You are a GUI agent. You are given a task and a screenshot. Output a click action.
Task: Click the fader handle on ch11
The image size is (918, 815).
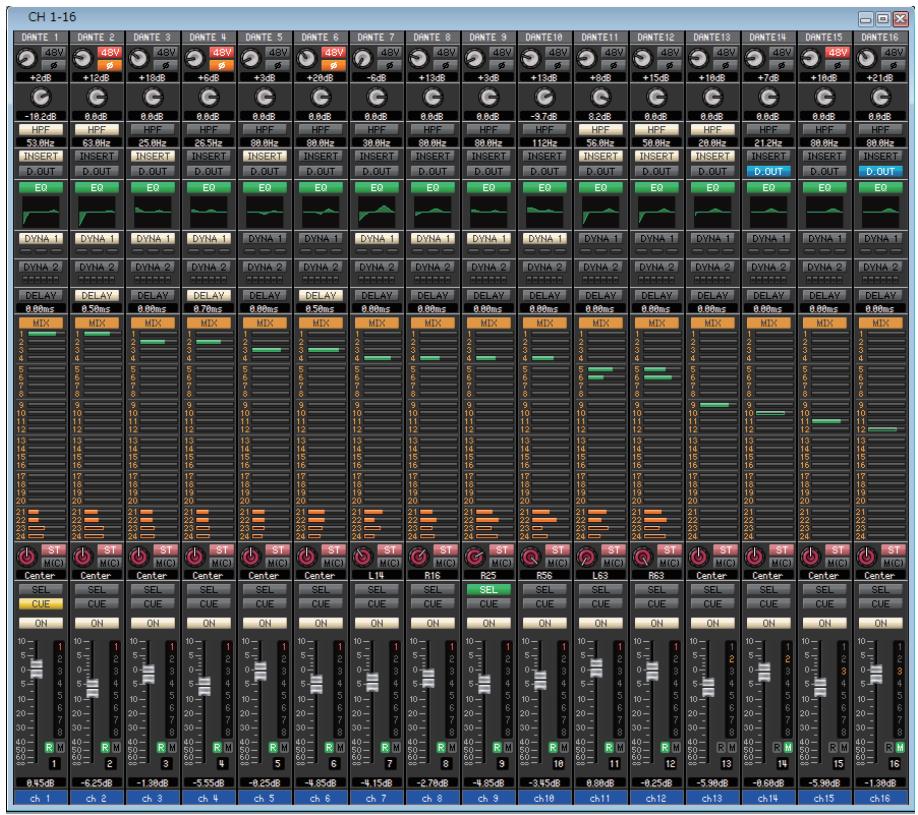tap(596, 667)
